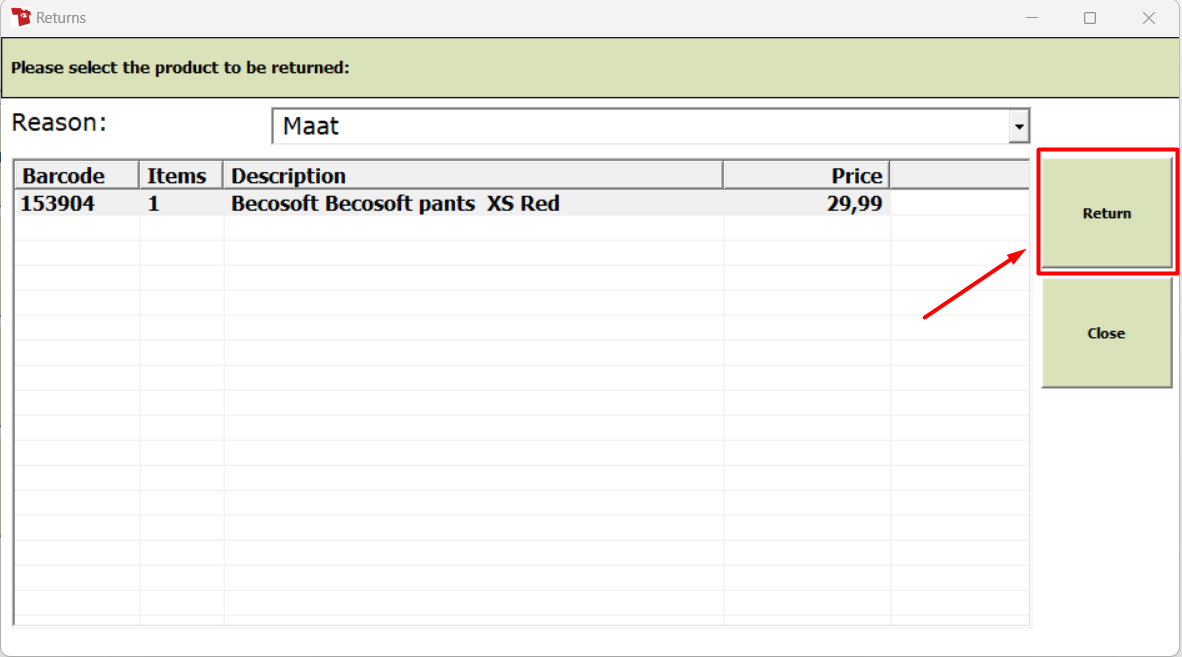Click the empty header after Price column
Image resolution: width=1182 pixels, height=657 pixels.
pyautogui.click(x=960, y=176)
